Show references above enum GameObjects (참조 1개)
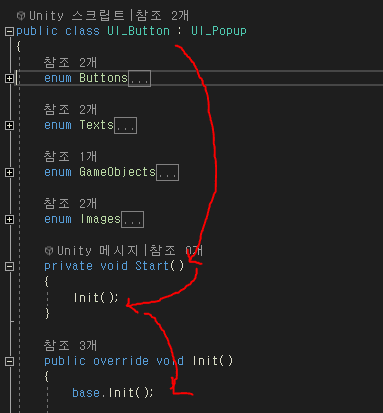 click(x=70, y=156)
